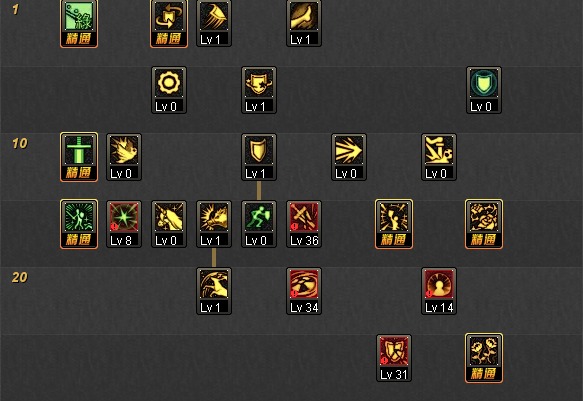Click the green running figure with shield skill

coord(259,224)
